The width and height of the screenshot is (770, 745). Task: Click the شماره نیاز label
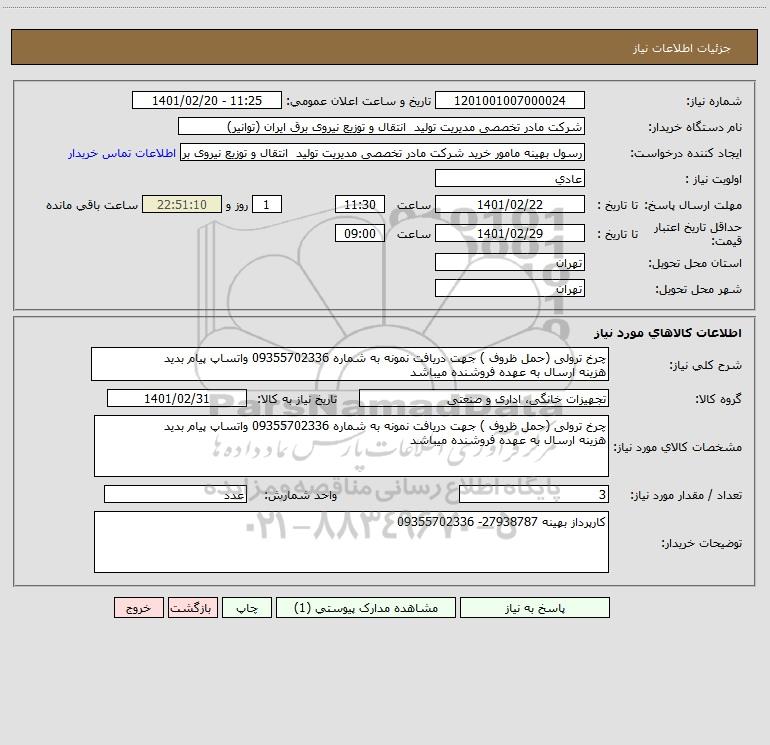click(714, 102)
